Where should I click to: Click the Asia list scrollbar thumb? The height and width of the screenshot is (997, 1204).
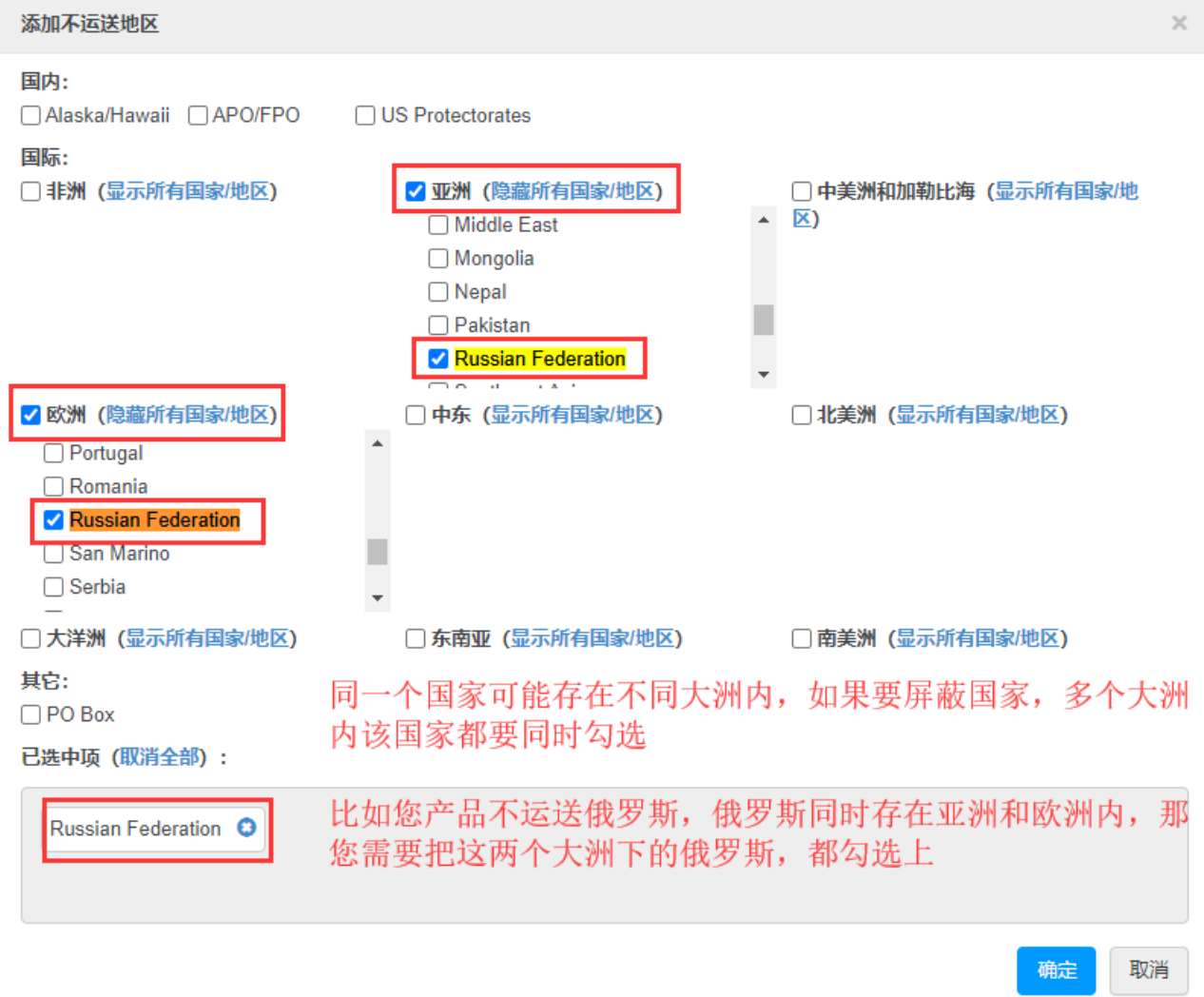coord(763,320)
